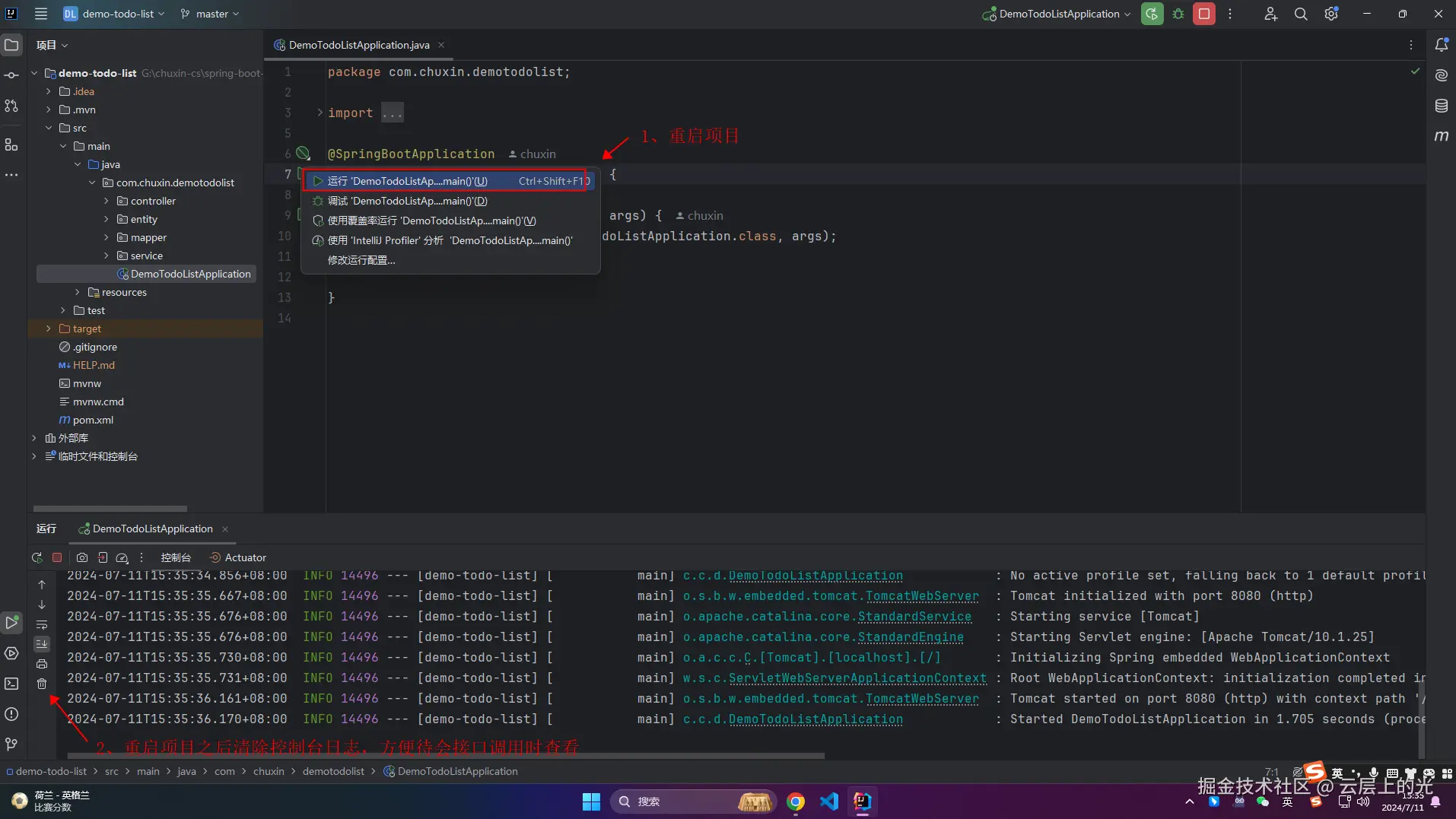Expand the folded import block

tap(319, 113)
